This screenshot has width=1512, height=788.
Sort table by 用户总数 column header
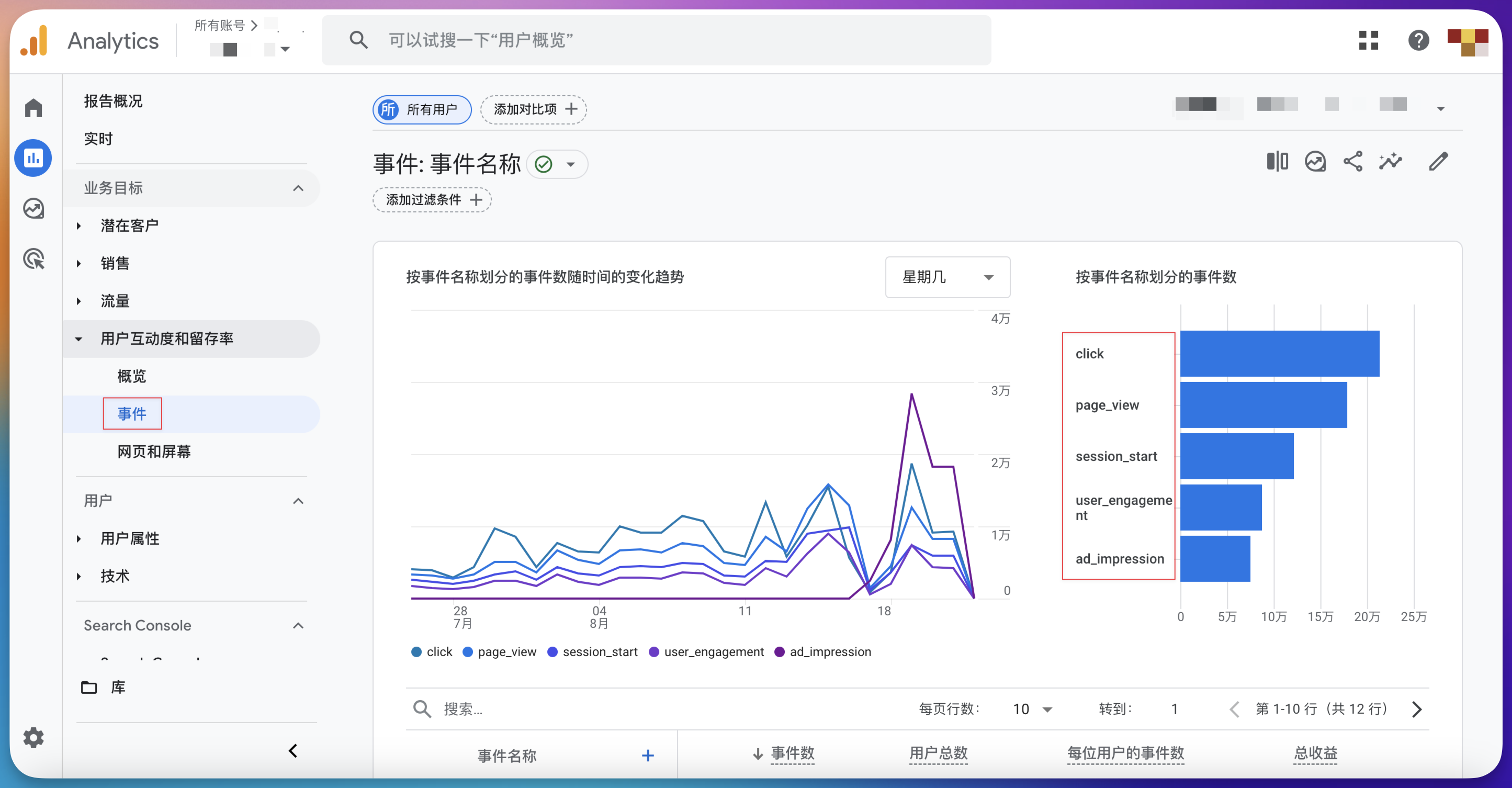click(x=938, y=753)
